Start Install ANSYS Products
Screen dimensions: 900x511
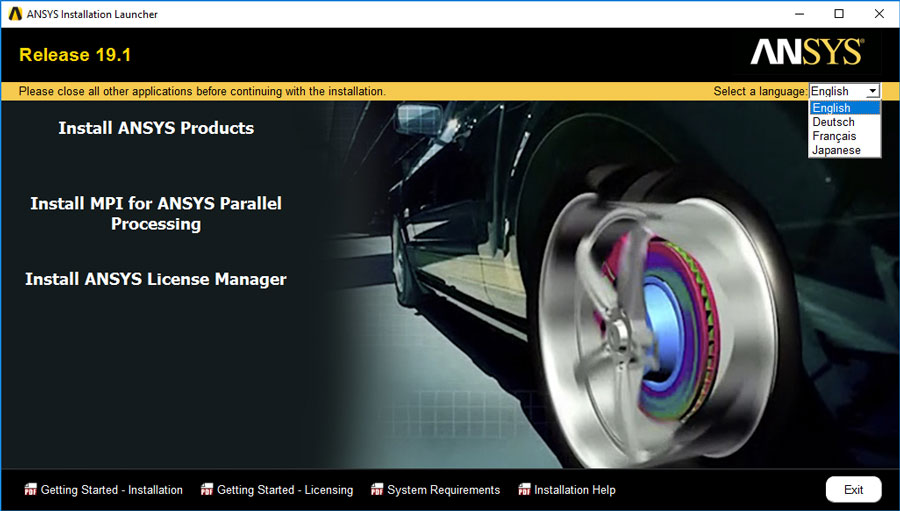[x=156, y=128]
